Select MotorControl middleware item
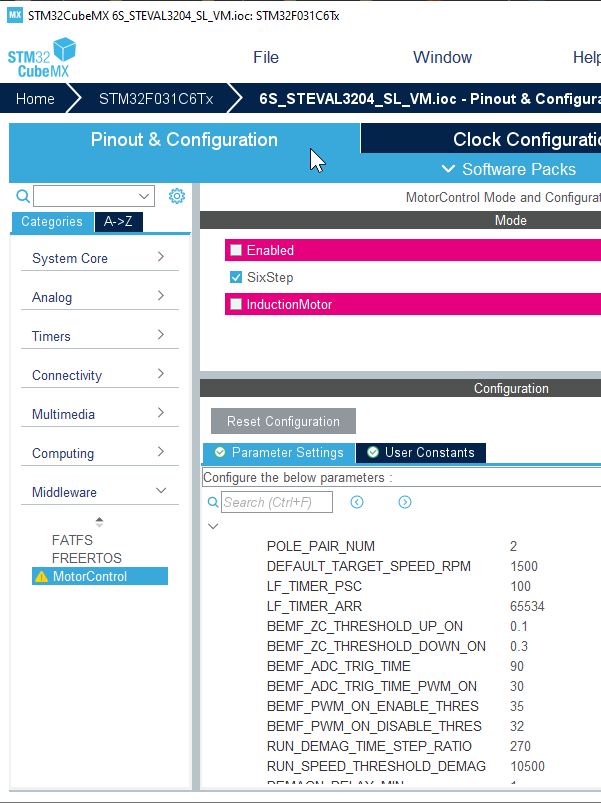 [x=100, y=576]
